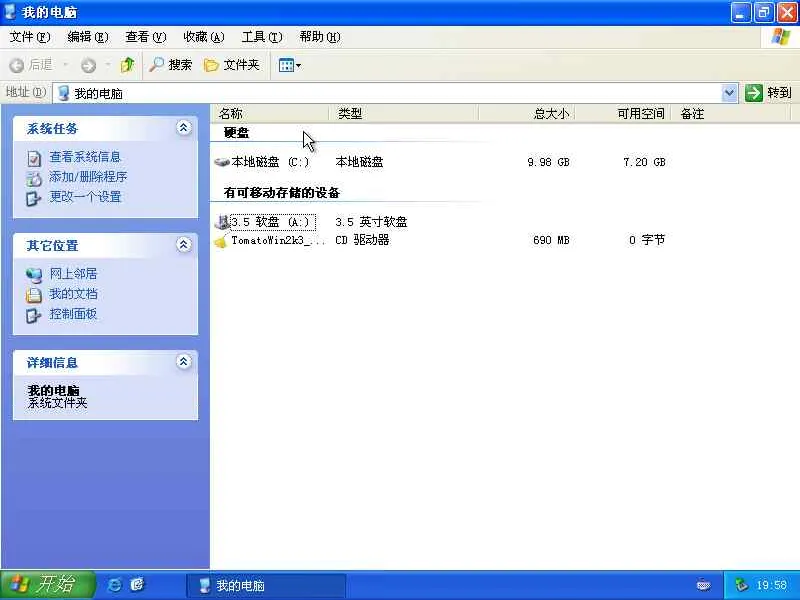Image resolution: width=800 pixels, height=600 pixels.
Task: Click the Start (开始) button
Action: (48, 585)
